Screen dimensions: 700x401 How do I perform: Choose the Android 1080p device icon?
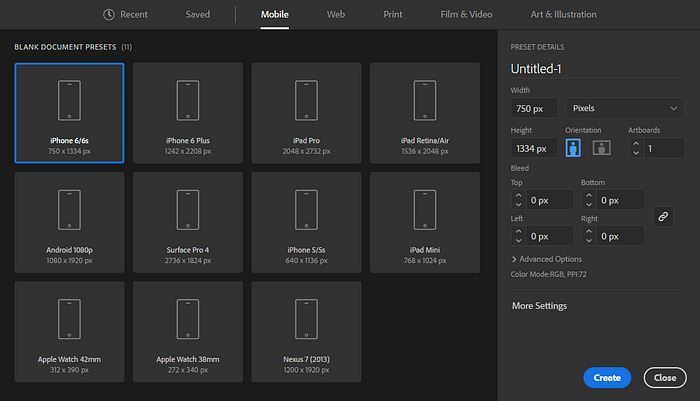(x=69, y=210)
